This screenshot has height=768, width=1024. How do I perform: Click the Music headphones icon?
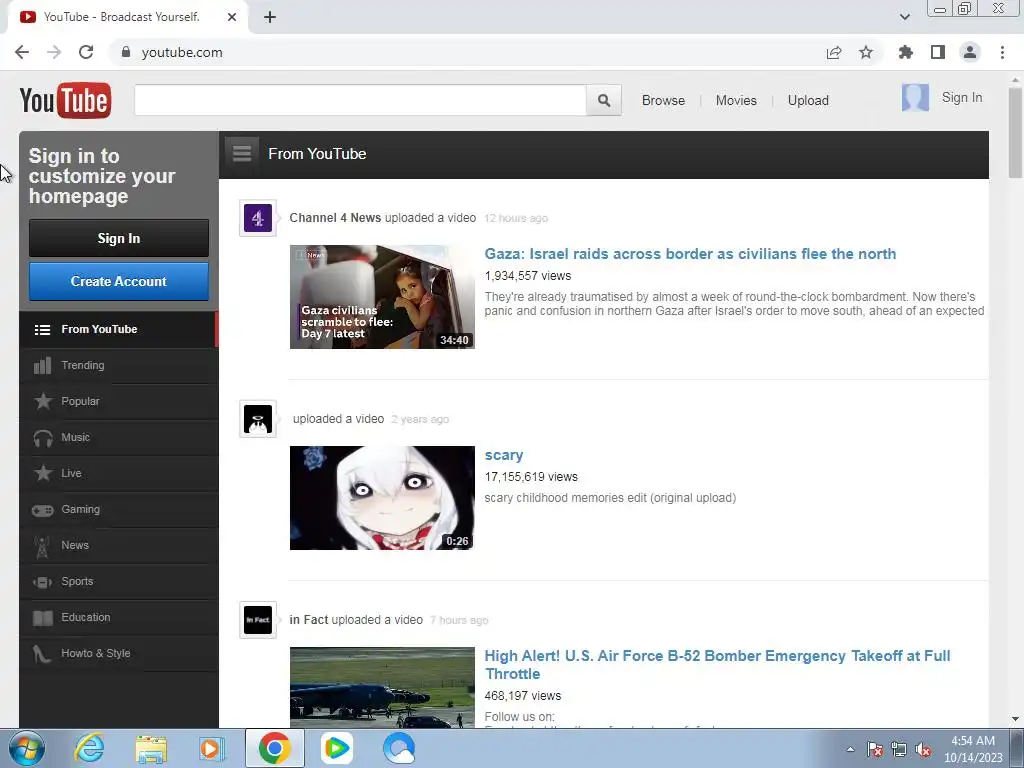tap(43, 438)
